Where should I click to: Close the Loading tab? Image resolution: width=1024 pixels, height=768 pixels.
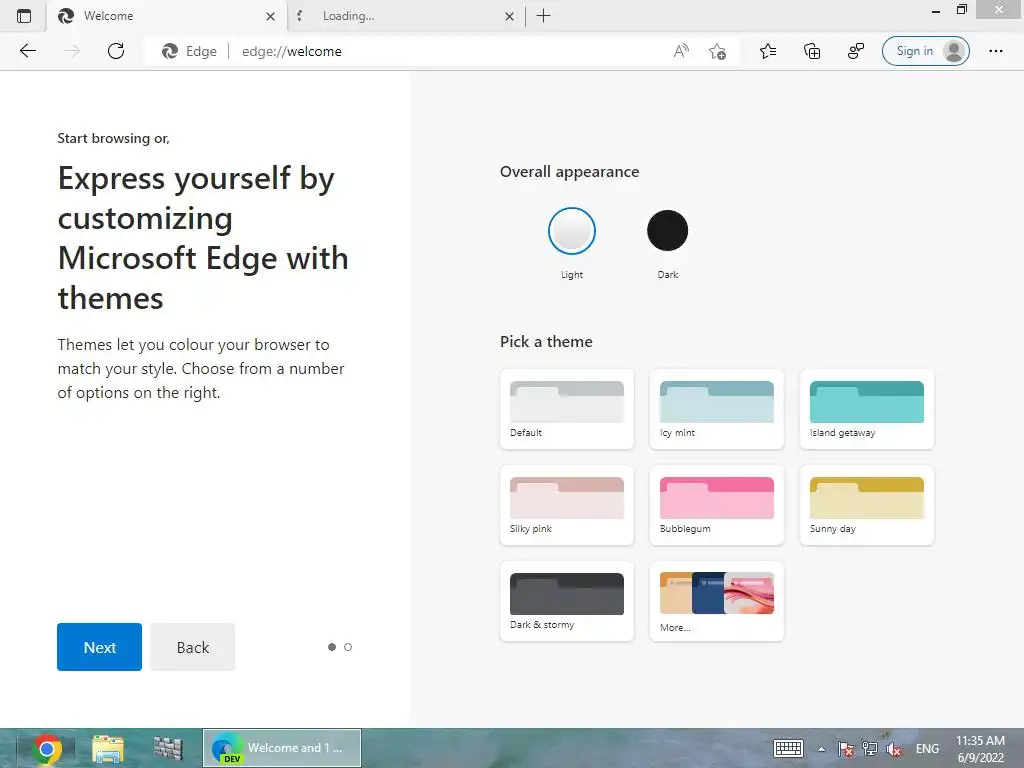pyautogui.click(x=509, y=16)
